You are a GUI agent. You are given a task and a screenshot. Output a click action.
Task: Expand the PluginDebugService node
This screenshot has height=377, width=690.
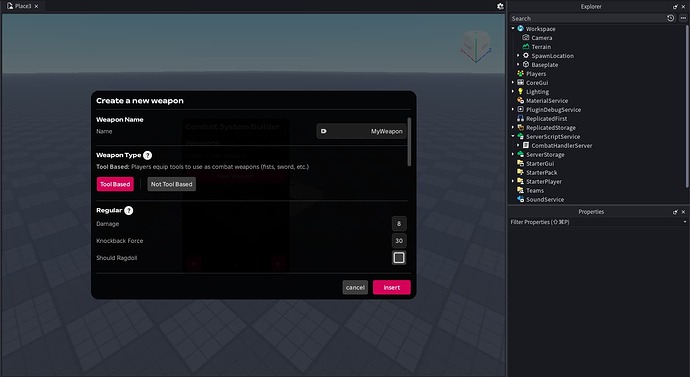[513, 110]
